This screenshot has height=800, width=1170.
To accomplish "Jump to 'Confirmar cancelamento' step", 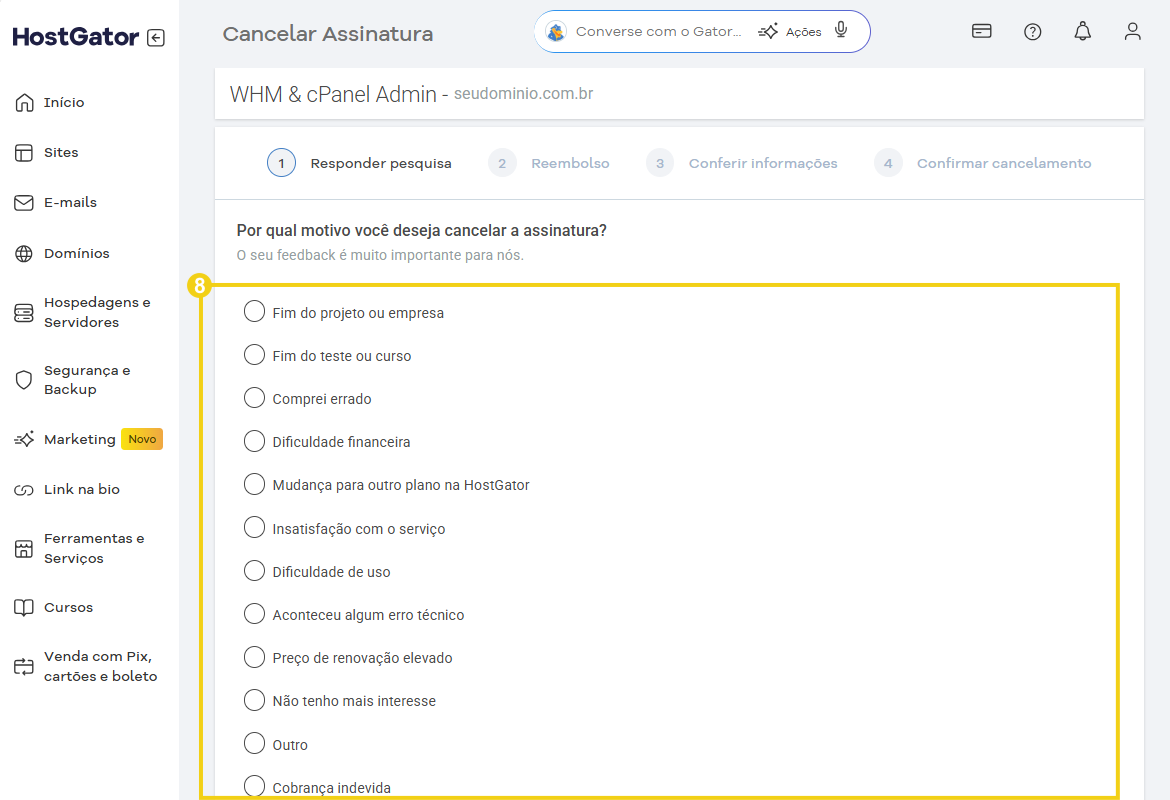I will pyautogui.click(x=1003, y=163).
